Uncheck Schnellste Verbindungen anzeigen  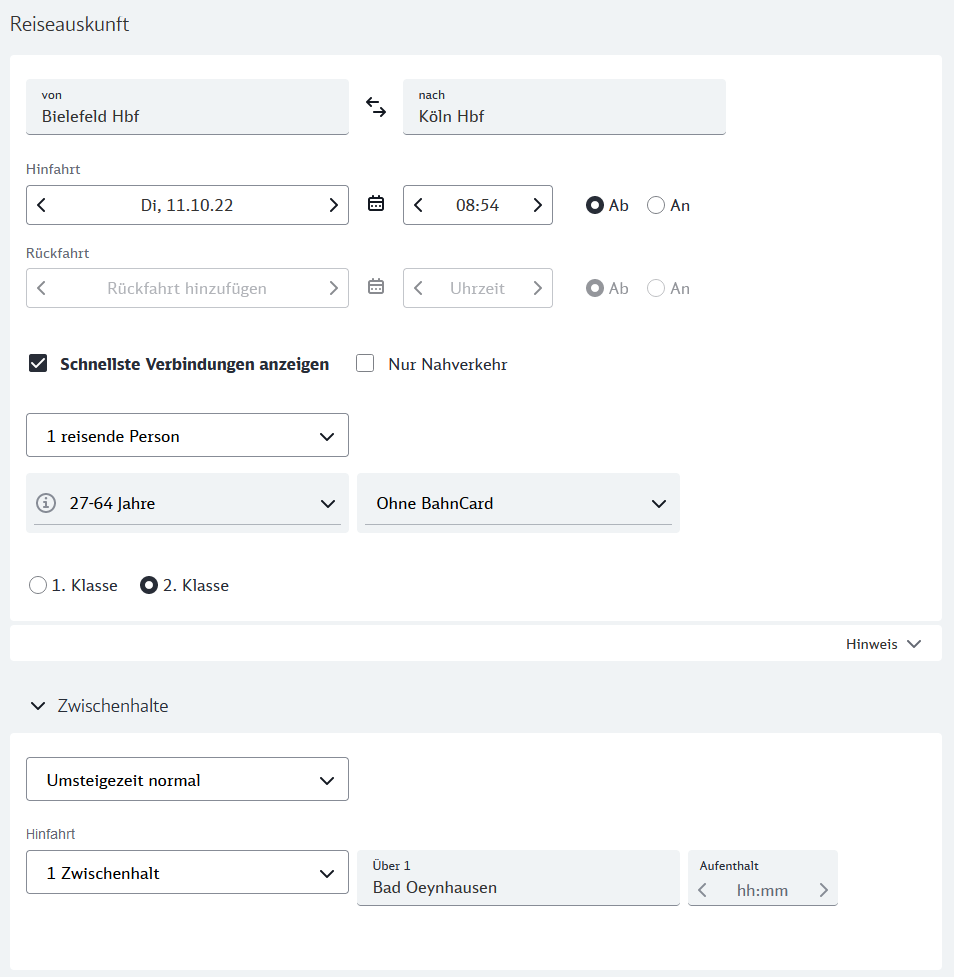click(x=39, y=364)
